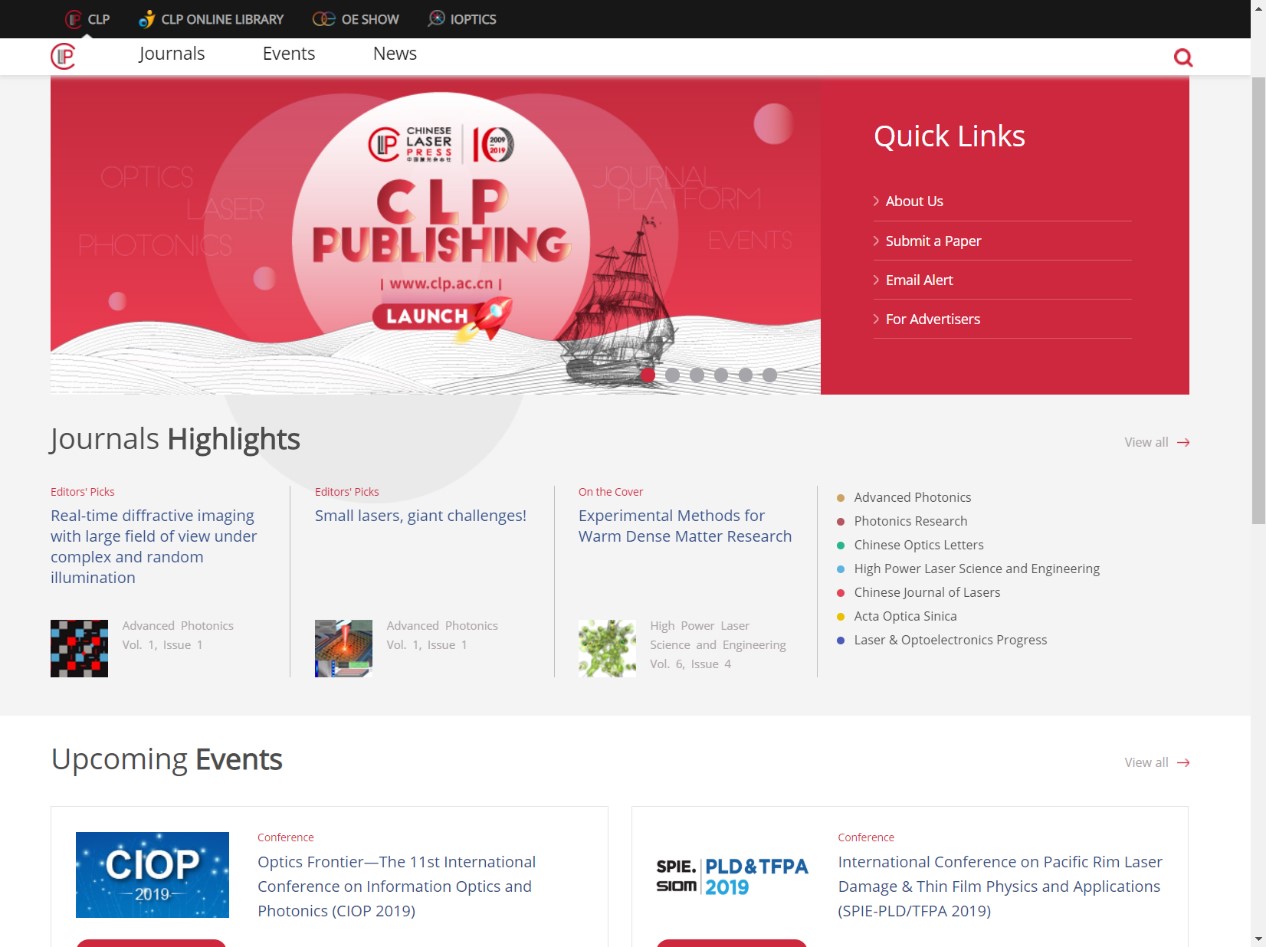
Task: Click View all arrow for Upcoming Events
Action: point(1183,762)
